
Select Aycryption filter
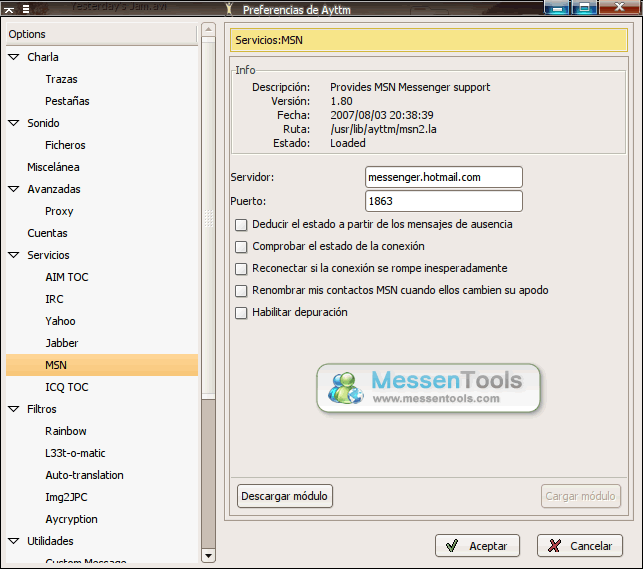click(x=71, y=519)
